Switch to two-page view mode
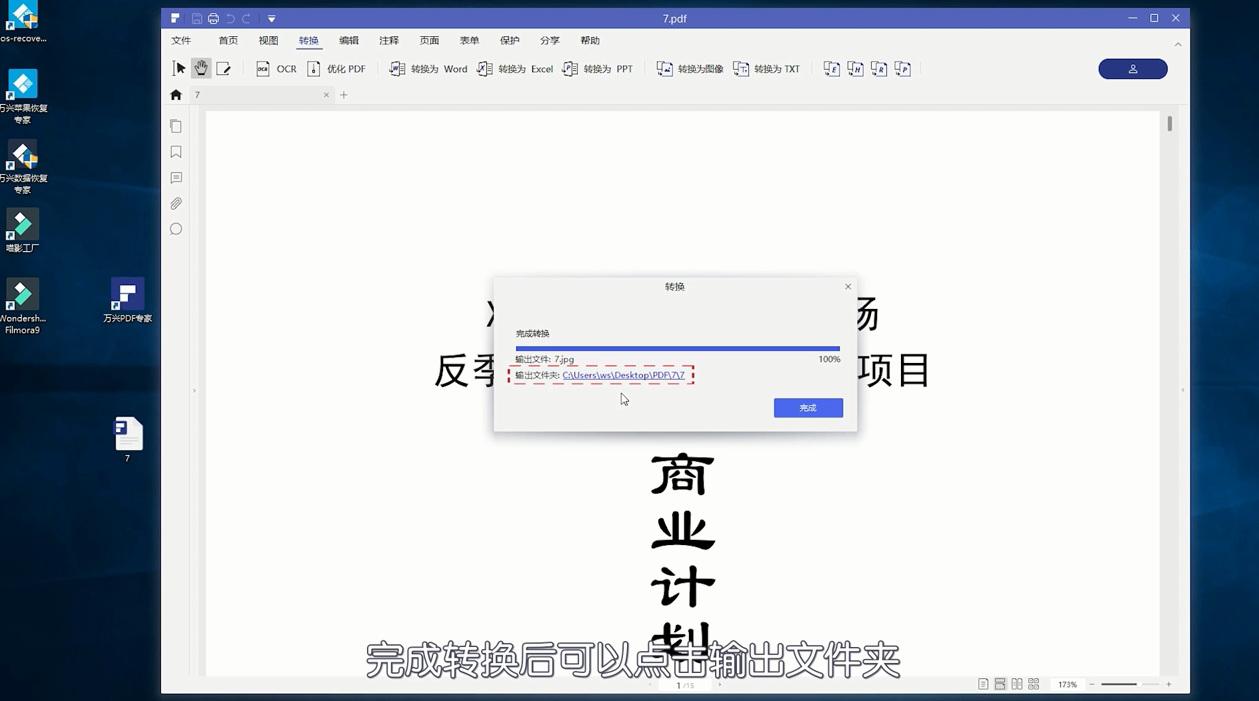This screenshot has height=701, width=1259. (x=1017, y=683)
